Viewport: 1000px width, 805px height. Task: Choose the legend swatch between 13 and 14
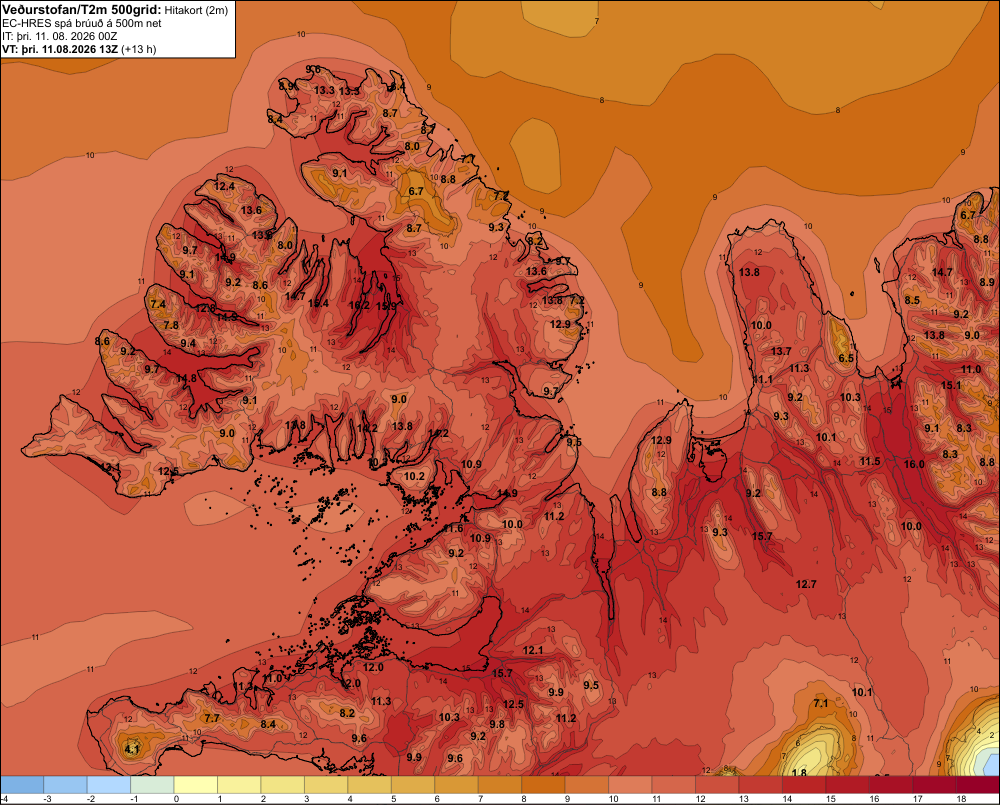tap(760, 785)
